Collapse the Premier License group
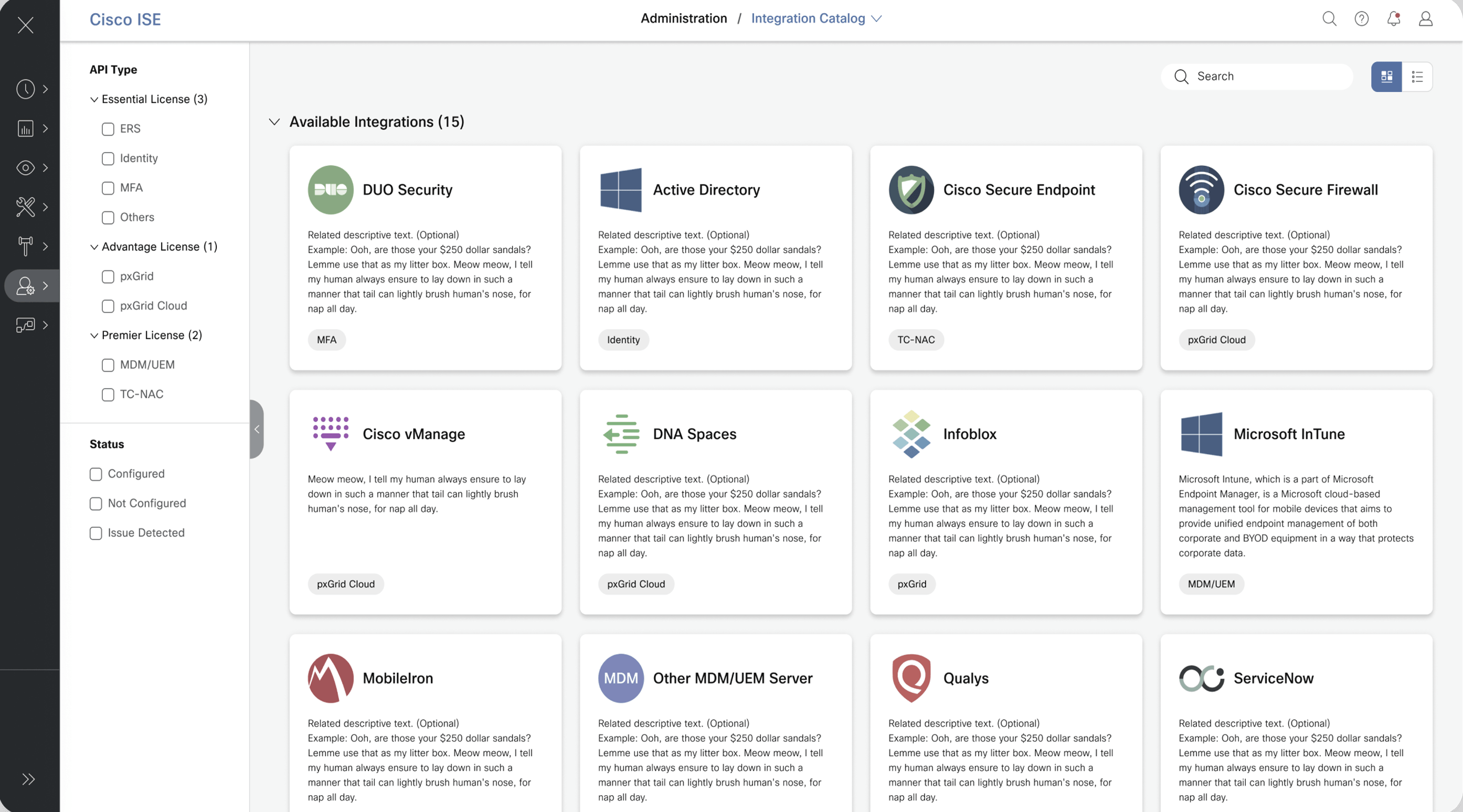Viewport: 1463px width, 812px height. click(94, 336)
